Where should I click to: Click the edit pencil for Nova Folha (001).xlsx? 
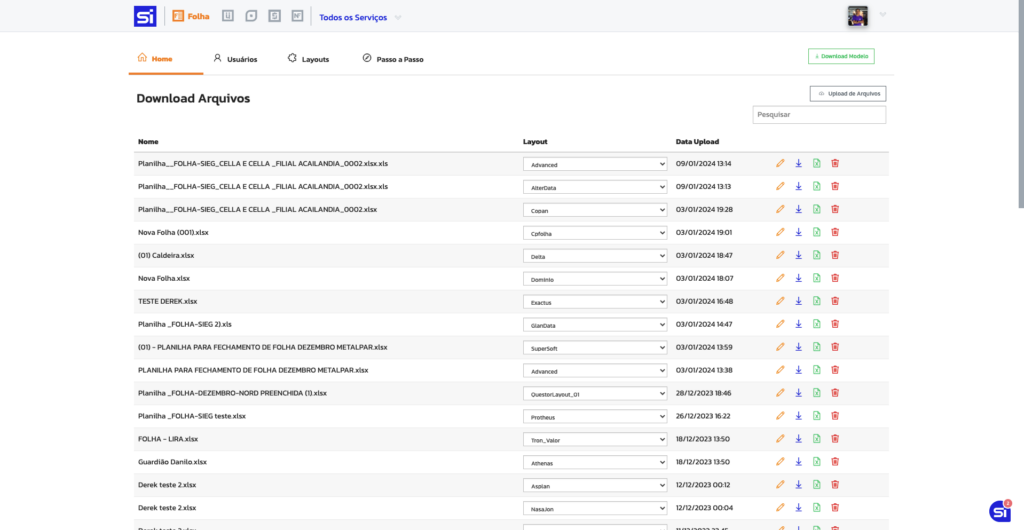[780, 232]
